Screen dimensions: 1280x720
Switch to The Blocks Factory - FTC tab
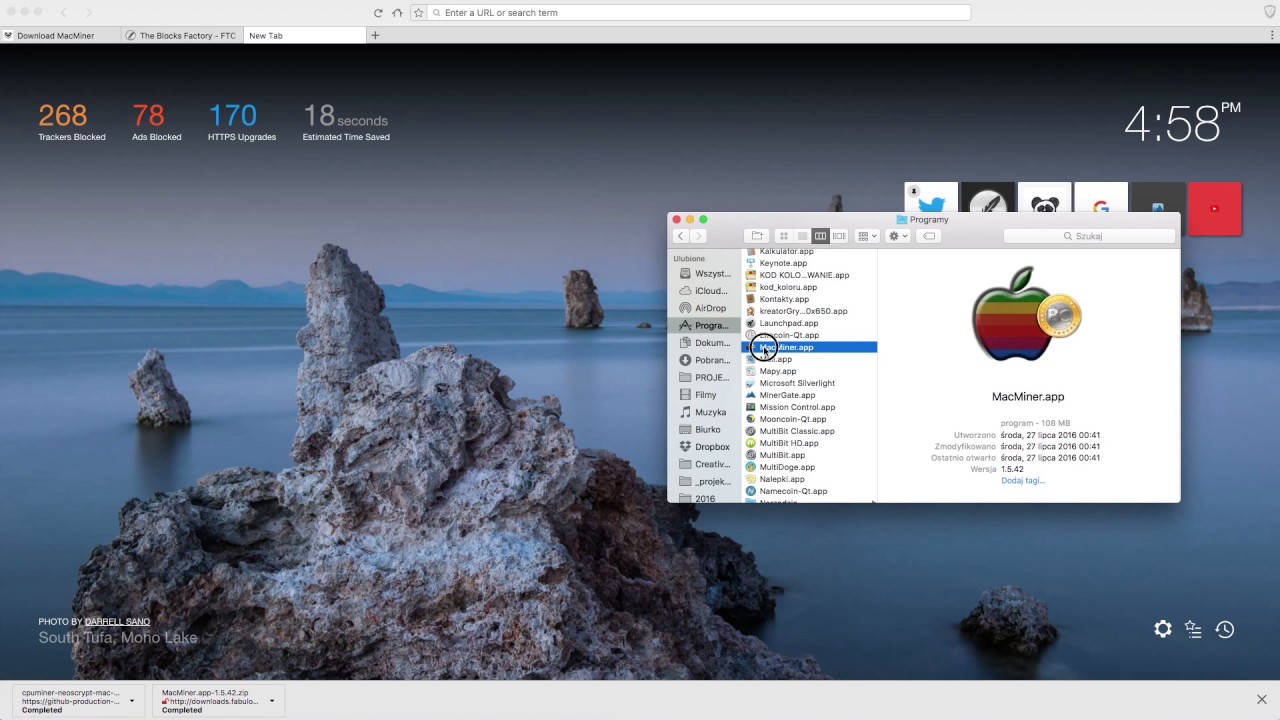[183, 35]
